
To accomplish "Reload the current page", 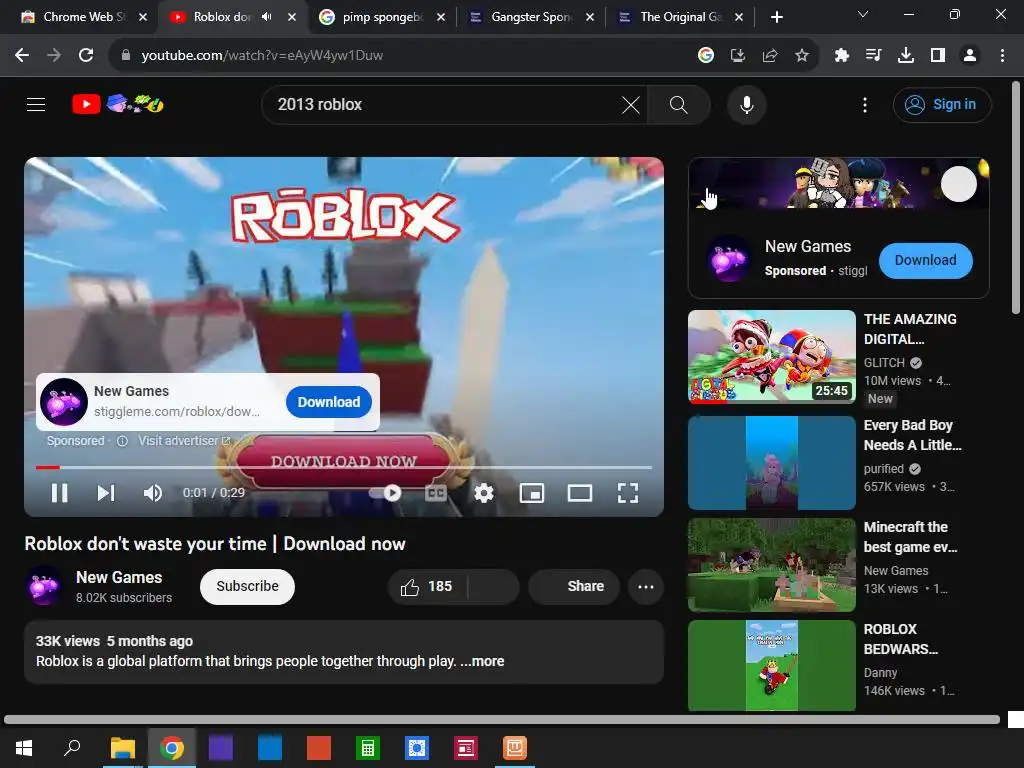I will 86,56.
